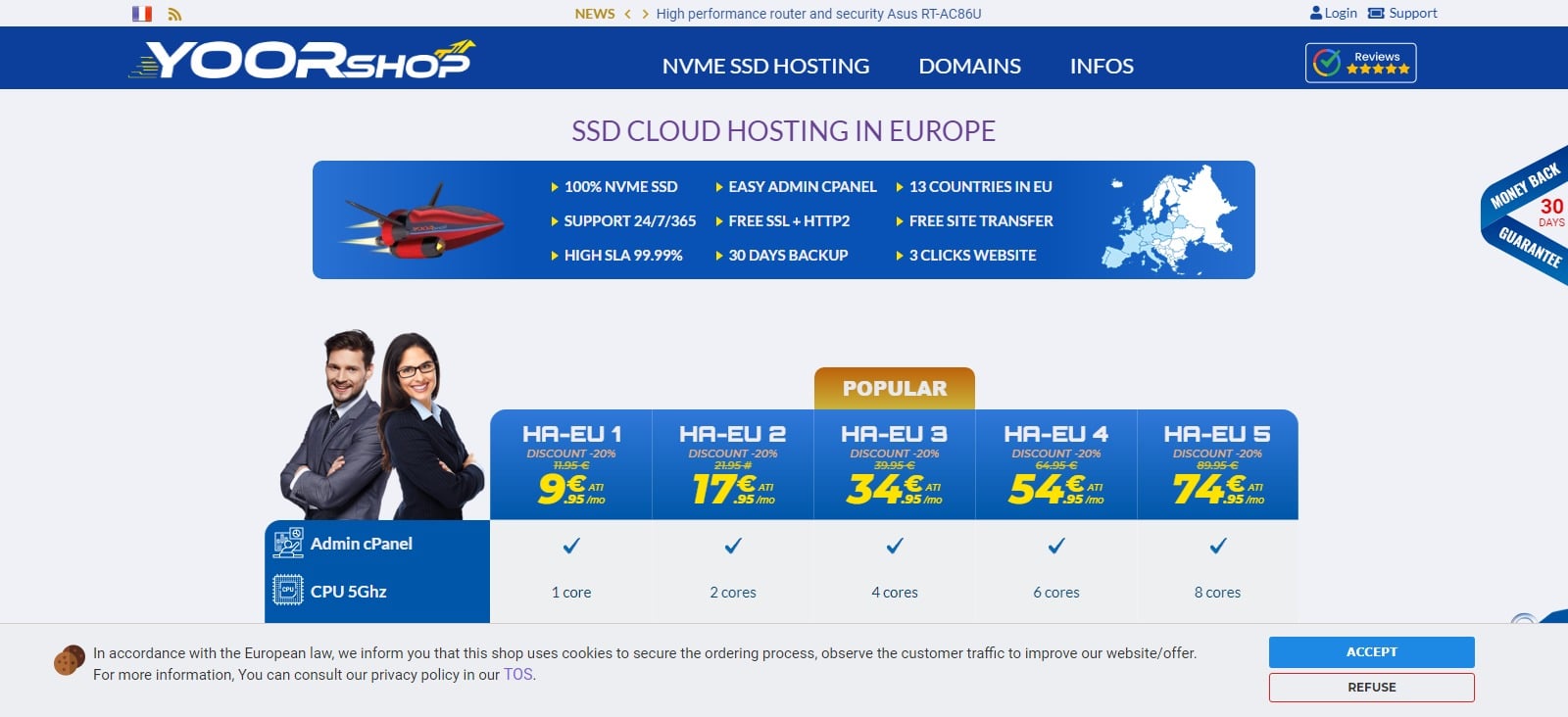Screen dimensions: 1568x717
Task: Open the Reviews five-star badge
Action: coord(1360,63)
